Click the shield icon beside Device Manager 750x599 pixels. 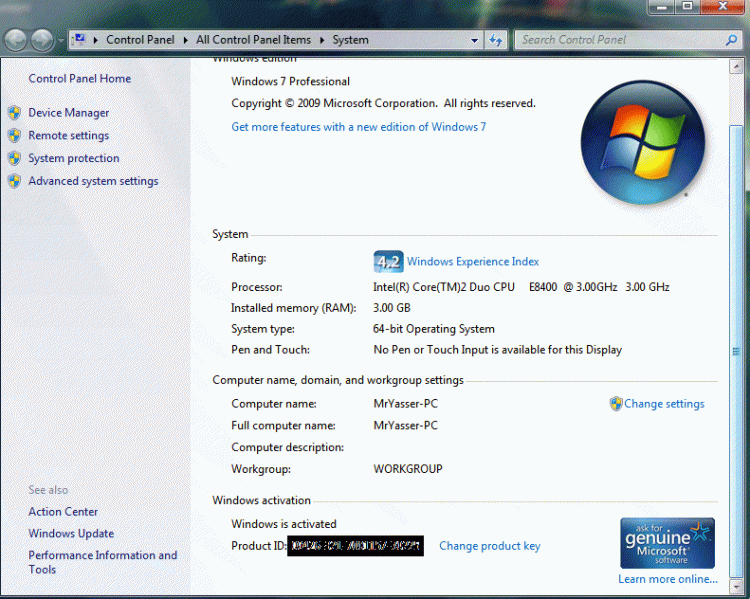click(x=15, y=113)
